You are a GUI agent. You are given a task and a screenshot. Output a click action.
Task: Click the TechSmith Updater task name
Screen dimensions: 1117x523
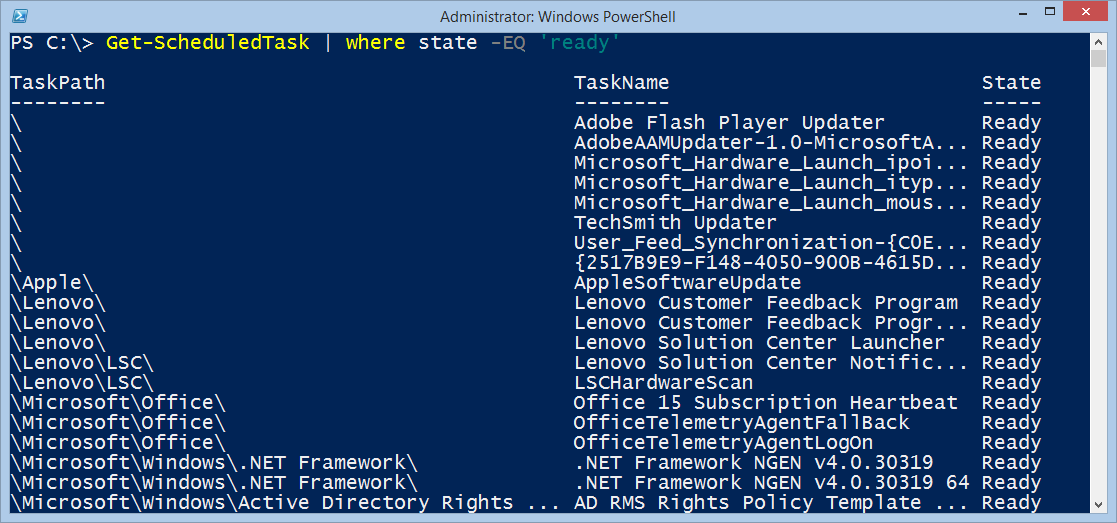pyautogui.click(x=675, y=223)
